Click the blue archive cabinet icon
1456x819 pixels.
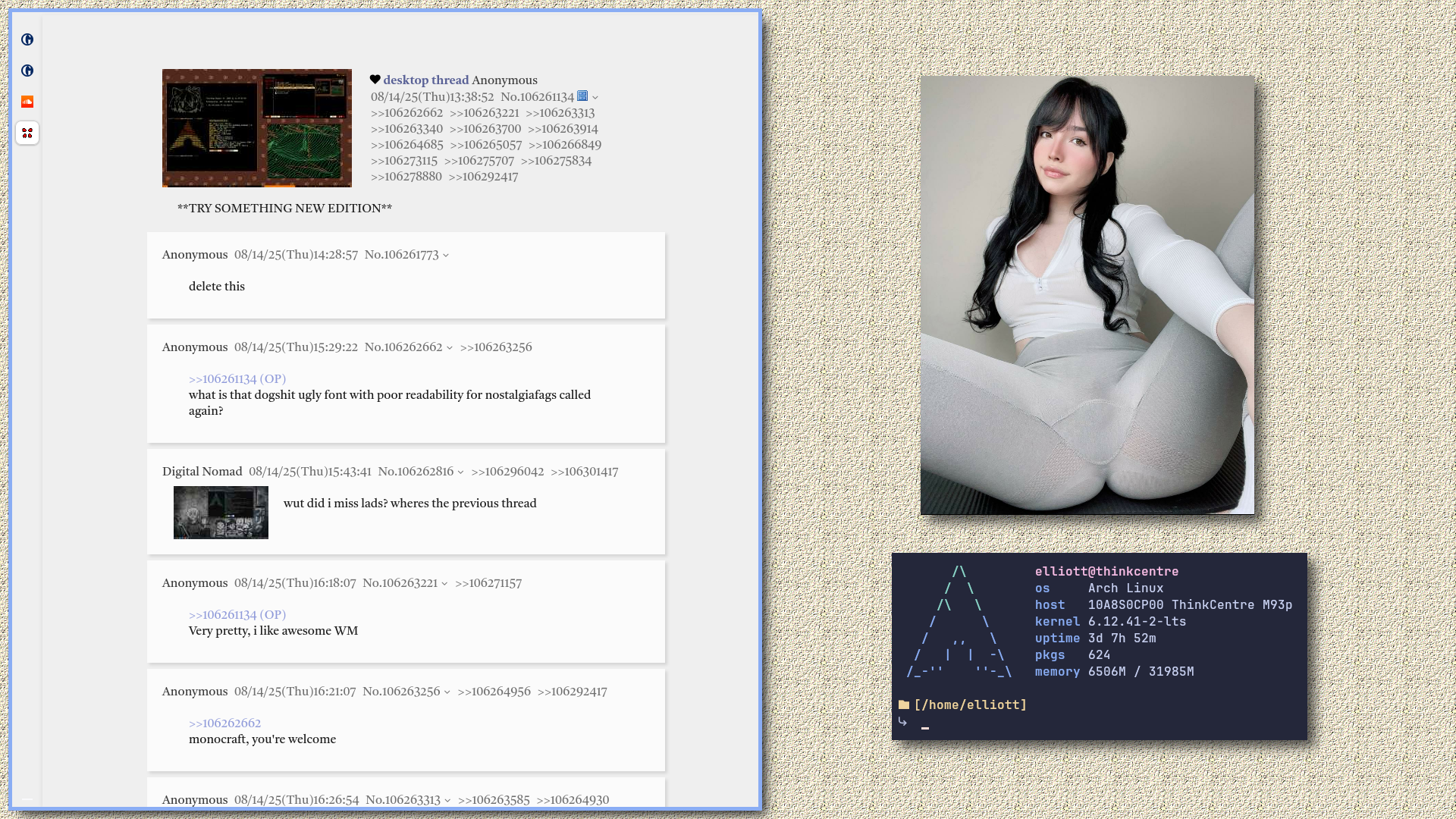(582, 96)
